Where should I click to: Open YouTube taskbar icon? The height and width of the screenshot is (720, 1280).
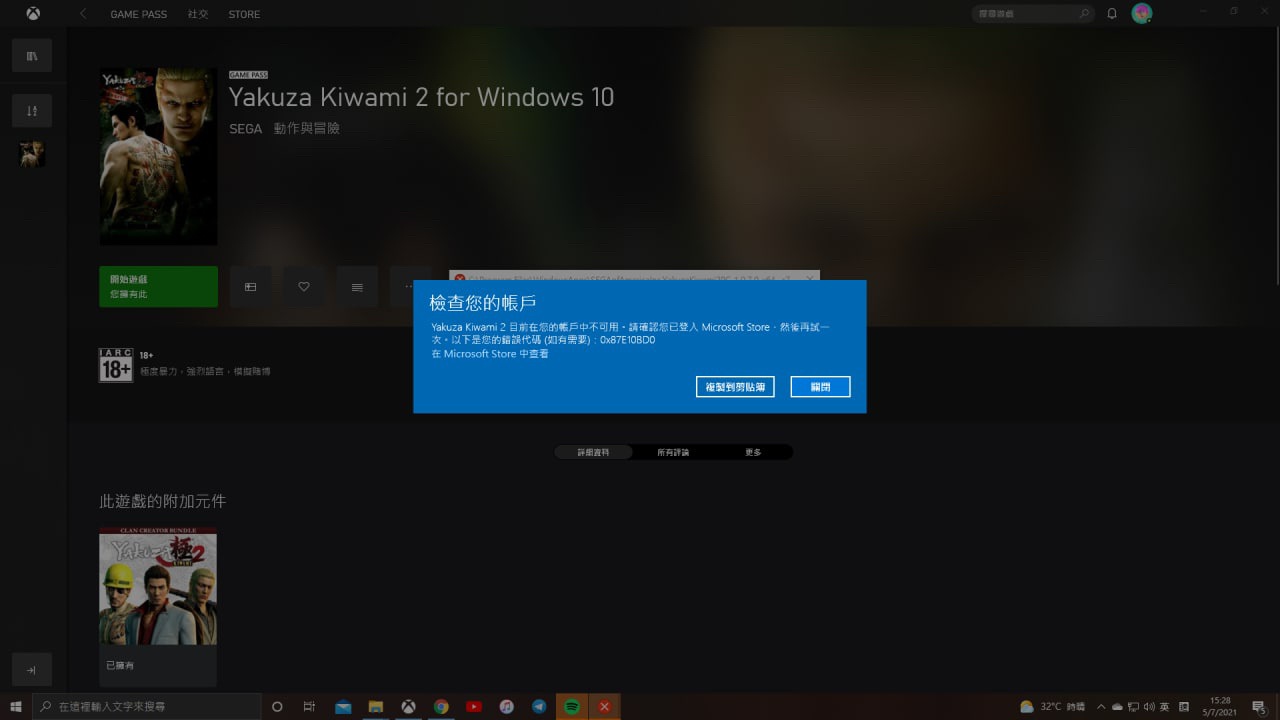pyautogui.click(x=474, y=706)
